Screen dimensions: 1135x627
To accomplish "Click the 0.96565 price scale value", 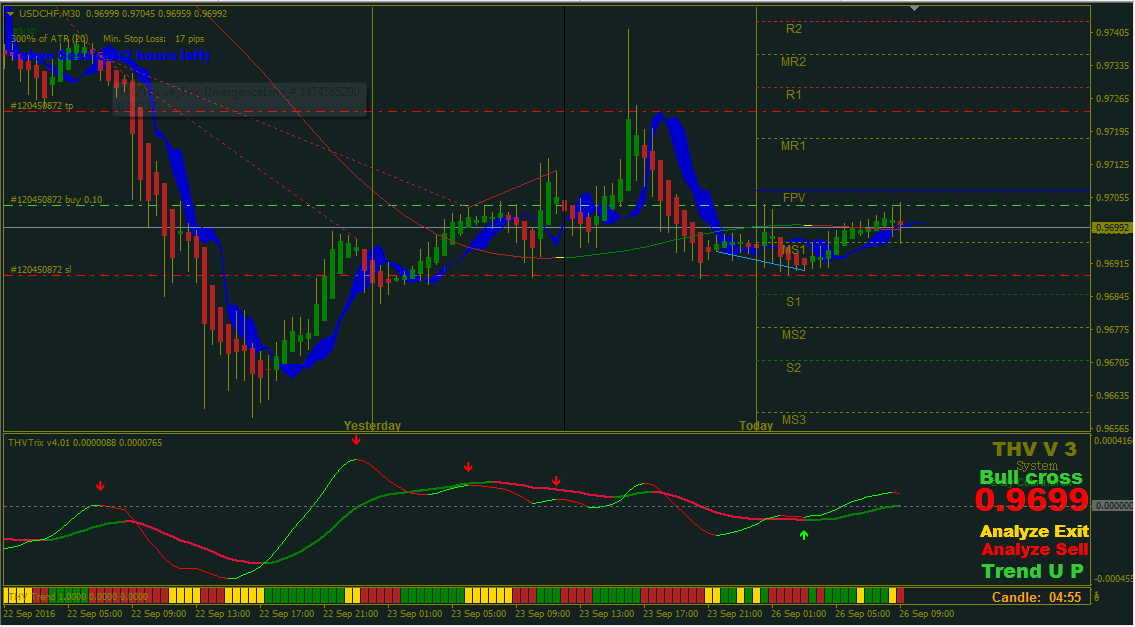I will [x=1113, y=428].
